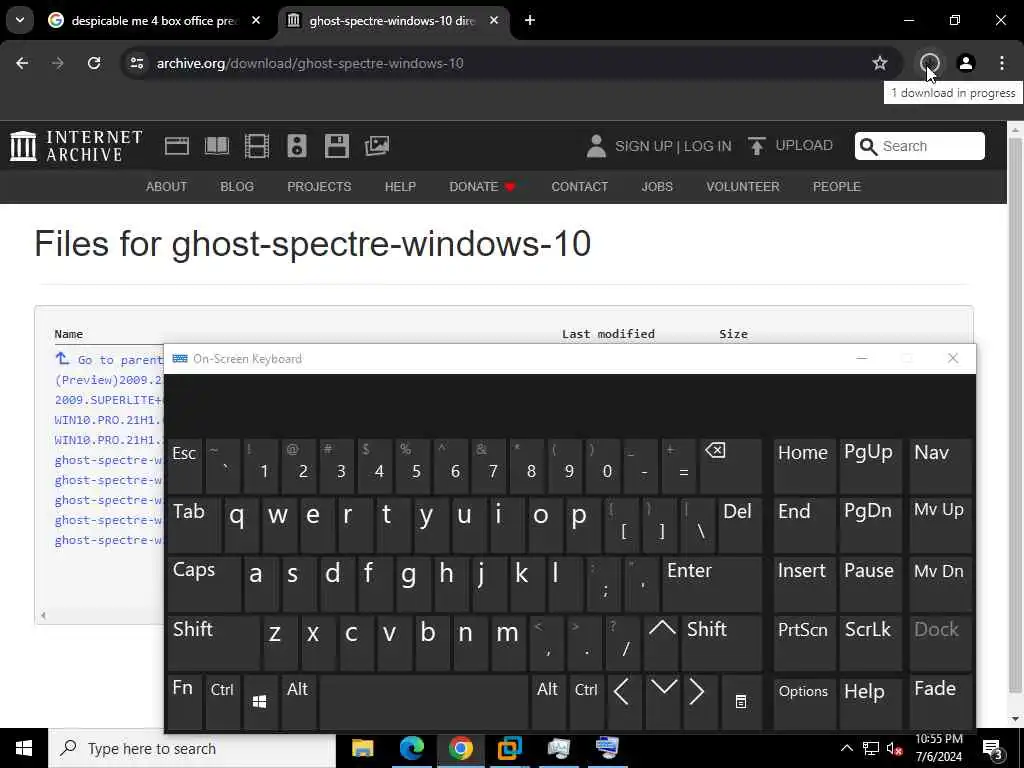
Task: Toggle the left Shift key
Action: pos(213,643)
